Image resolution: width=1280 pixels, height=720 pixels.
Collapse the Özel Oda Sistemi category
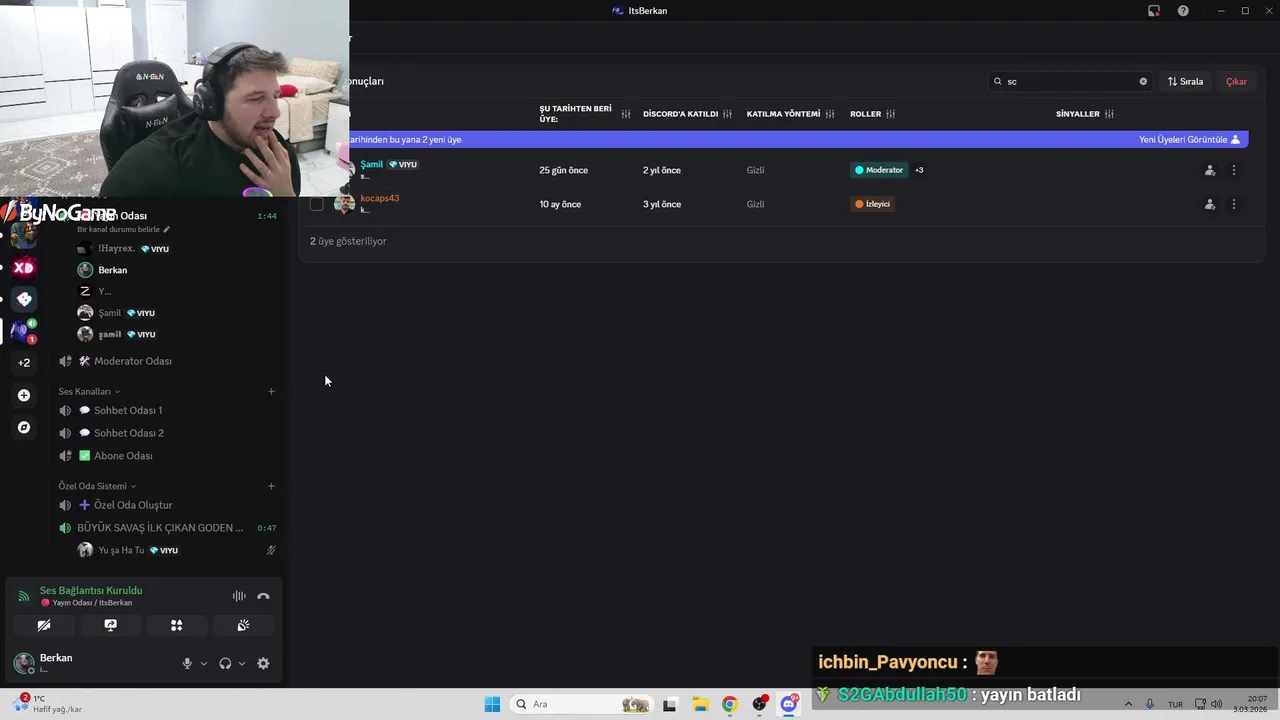tap(97, 486)
